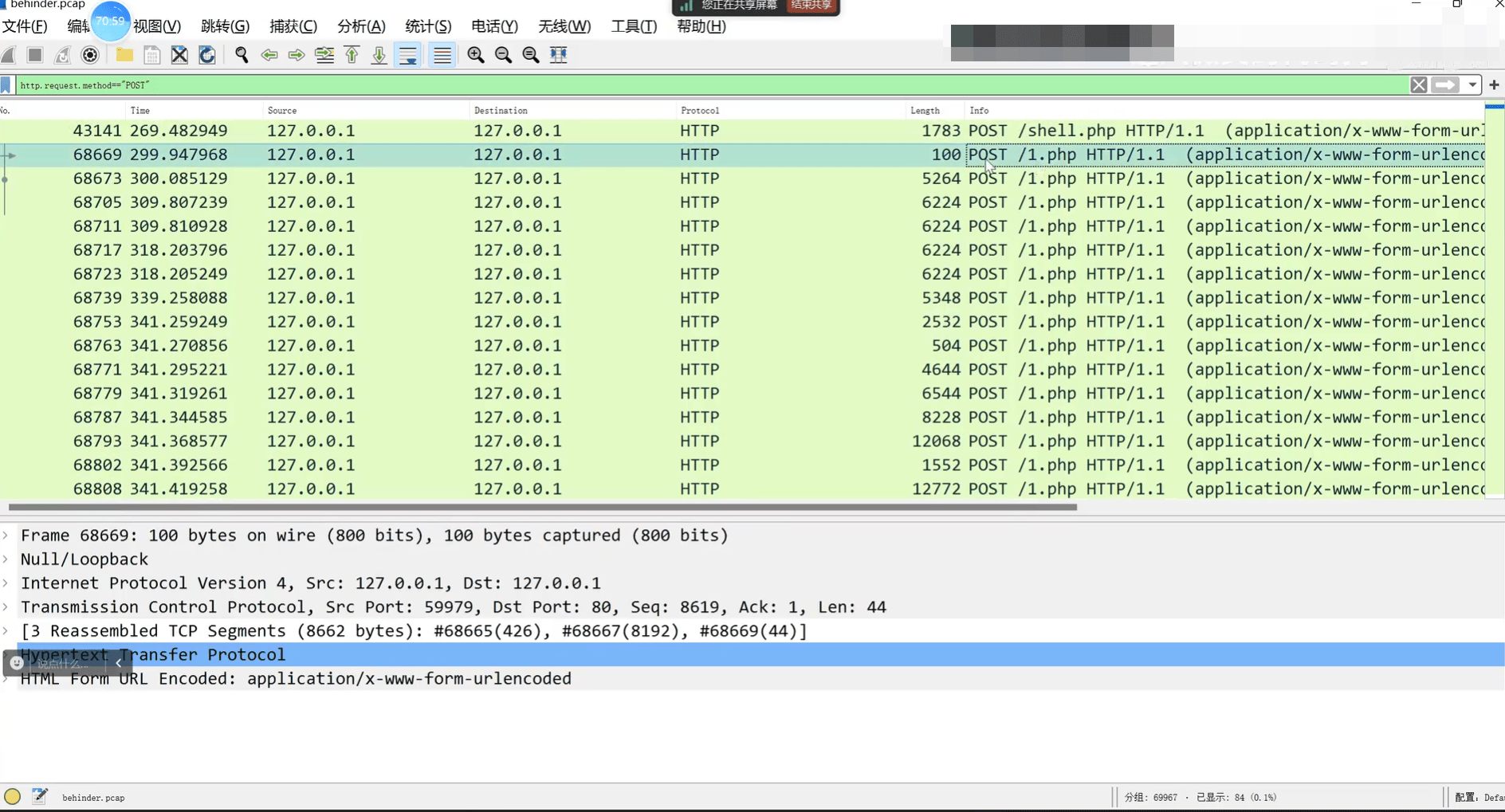Screen dimensions: 1505x812
Task: Zoom out the packet list text
Action: pos(503,55)
